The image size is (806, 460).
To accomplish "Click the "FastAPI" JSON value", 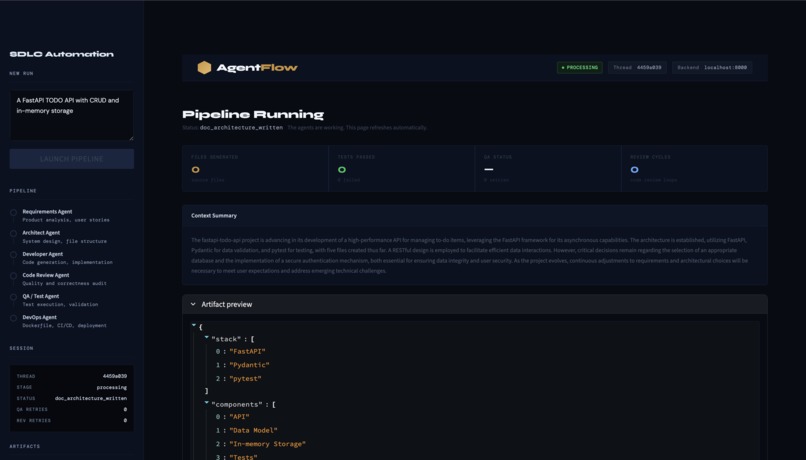I will click(x=247, y=352).
